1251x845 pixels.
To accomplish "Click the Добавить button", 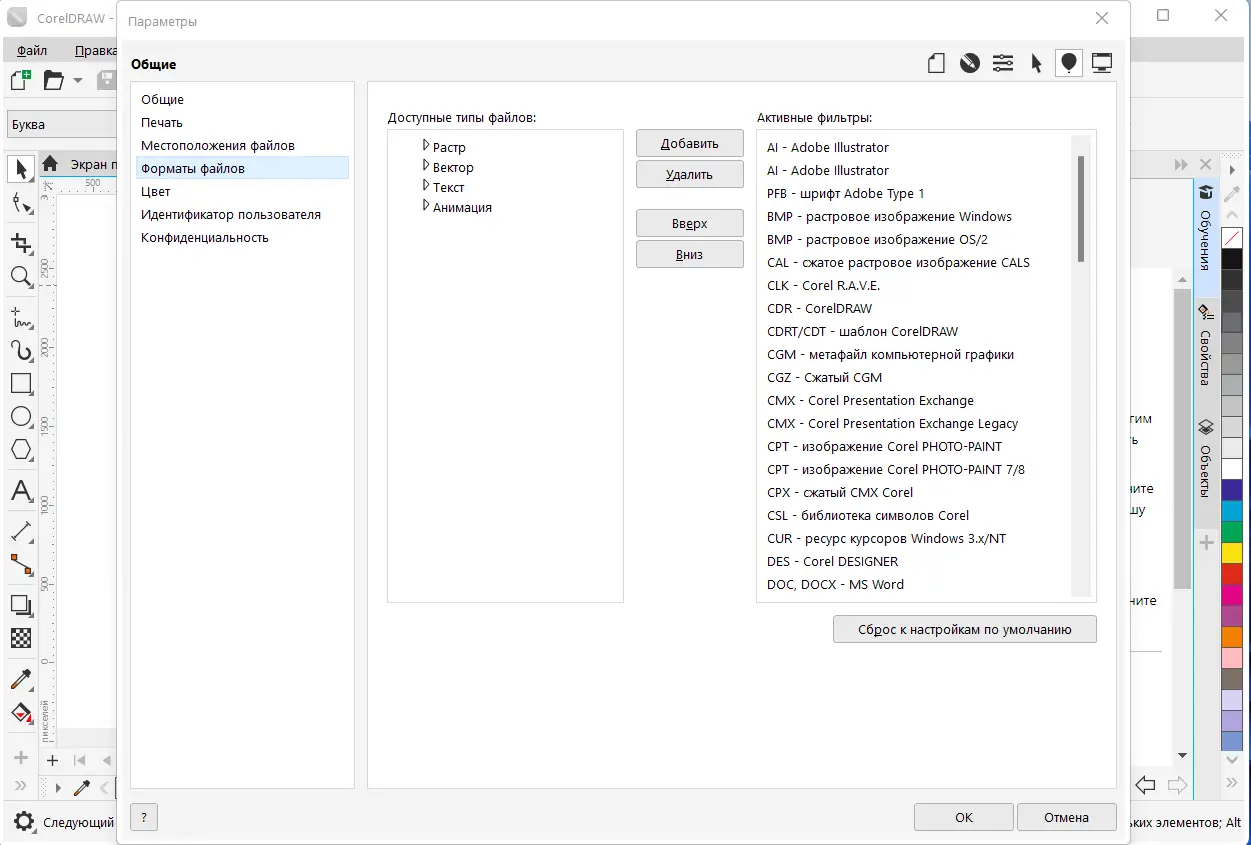I will (x=689, y=144).
